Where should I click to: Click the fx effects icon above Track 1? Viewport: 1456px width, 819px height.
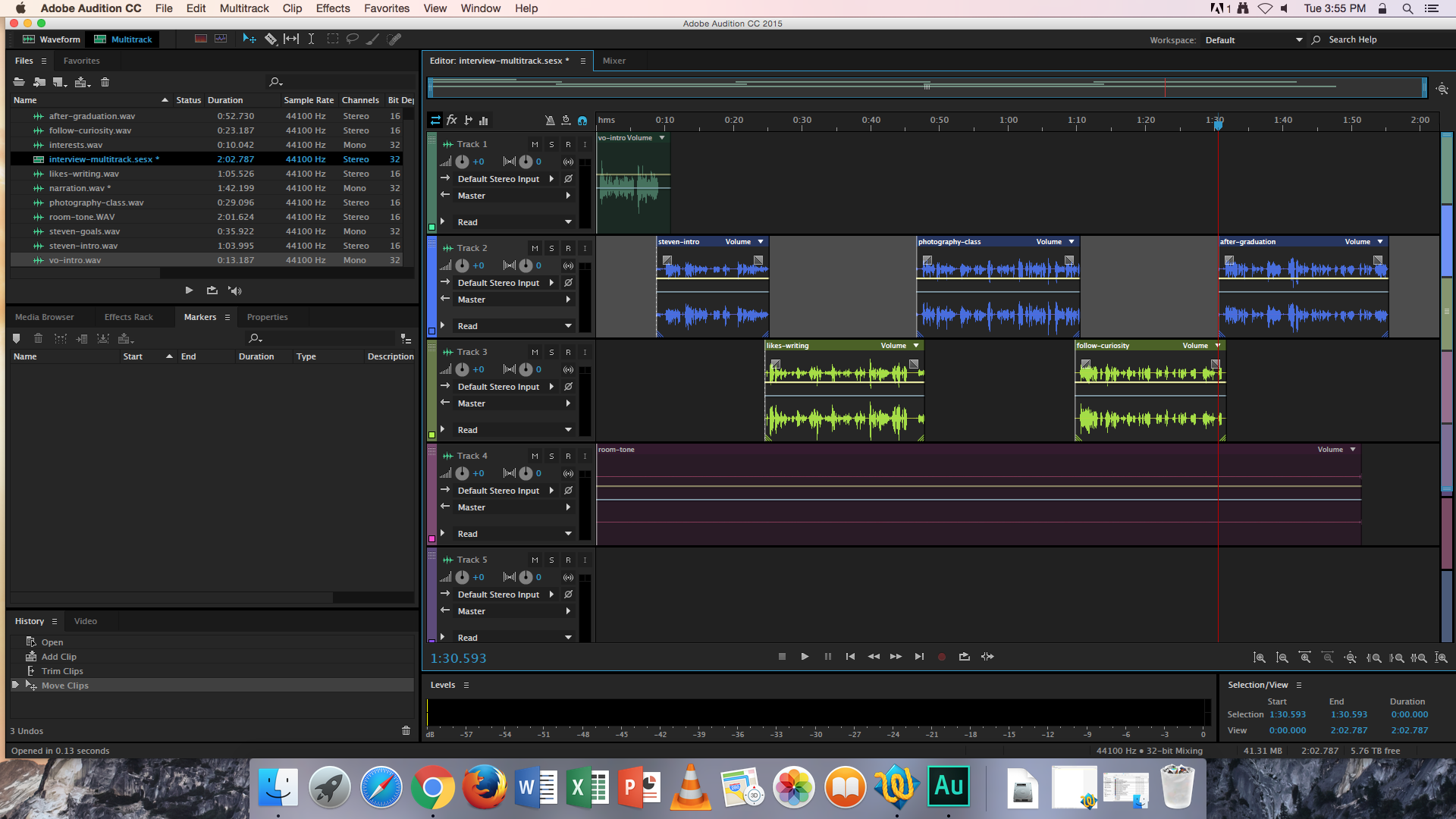tap(452, 120)
